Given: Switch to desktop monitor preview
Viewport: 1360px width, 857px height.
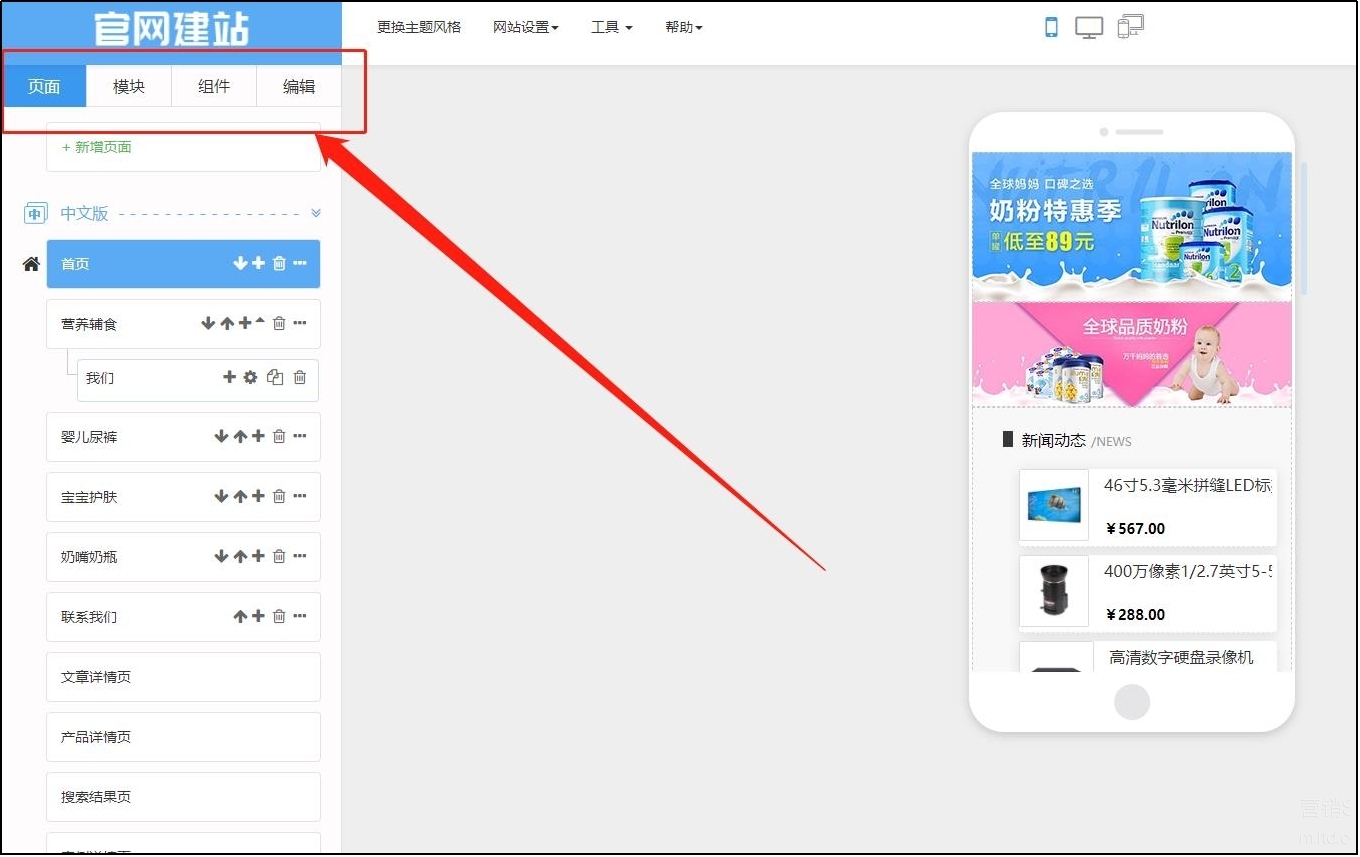Looking at the screenshot, I should 1089,28.
